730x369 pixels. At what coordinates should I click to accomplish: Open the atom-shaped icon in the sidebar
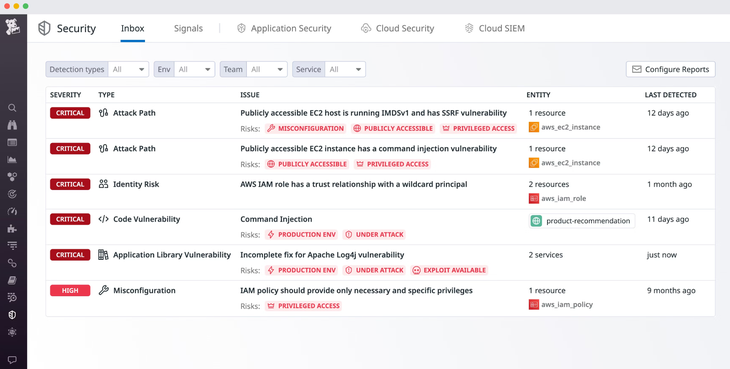13,332
